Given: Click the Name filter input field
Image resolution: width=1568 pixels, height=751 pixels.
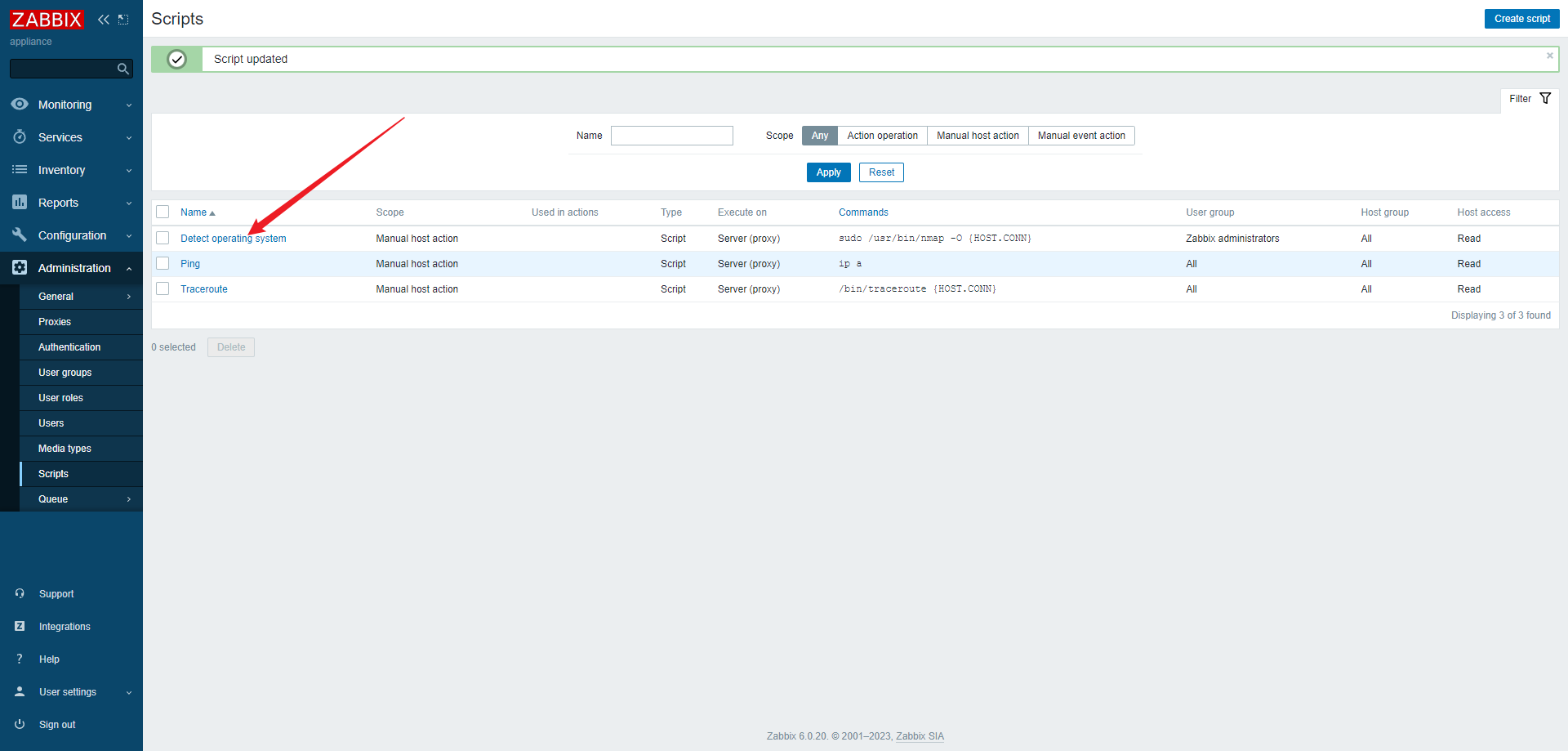Looking at the screenshot, I should 671,136.
